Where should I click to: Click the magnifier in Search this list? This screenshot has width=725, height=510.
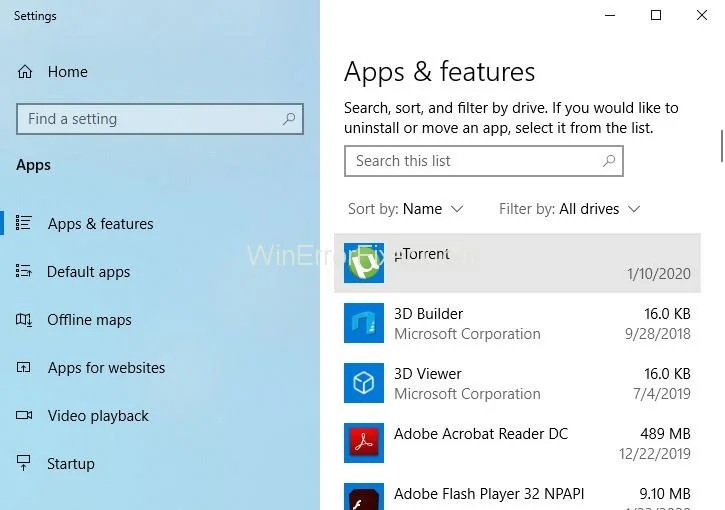click(x=609, y=161)
